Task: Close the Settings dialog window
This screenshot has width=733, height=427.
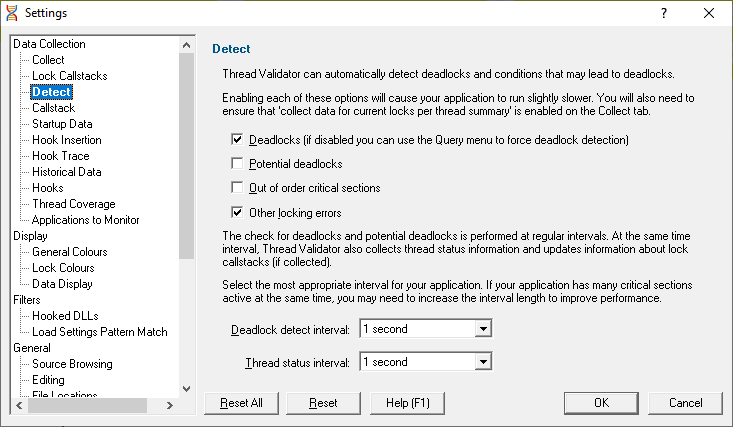Action: 709,13
